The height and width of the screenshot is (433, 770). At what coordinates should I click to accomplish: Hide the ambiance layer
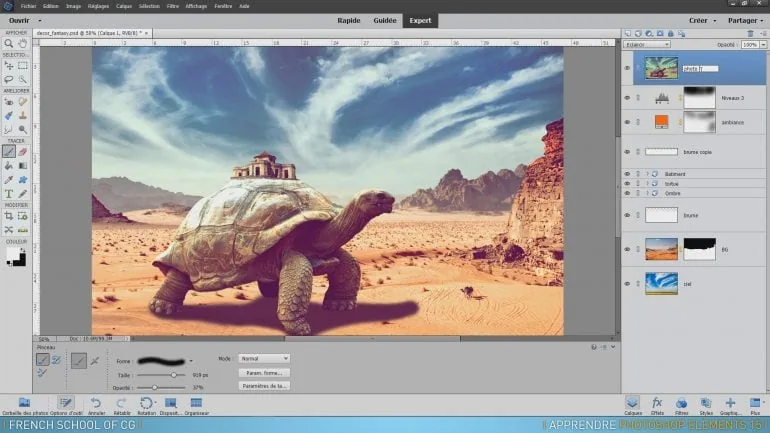627,122
